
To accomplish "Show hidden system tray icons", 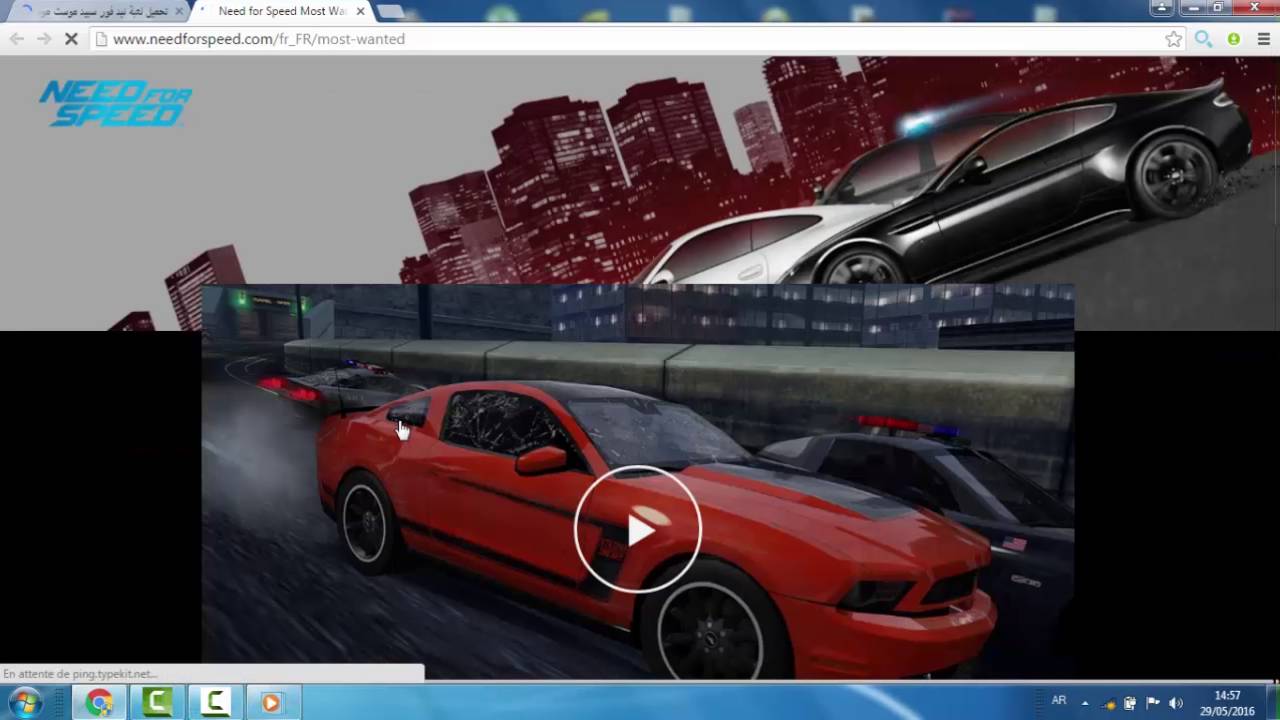I will (1085, 703).
